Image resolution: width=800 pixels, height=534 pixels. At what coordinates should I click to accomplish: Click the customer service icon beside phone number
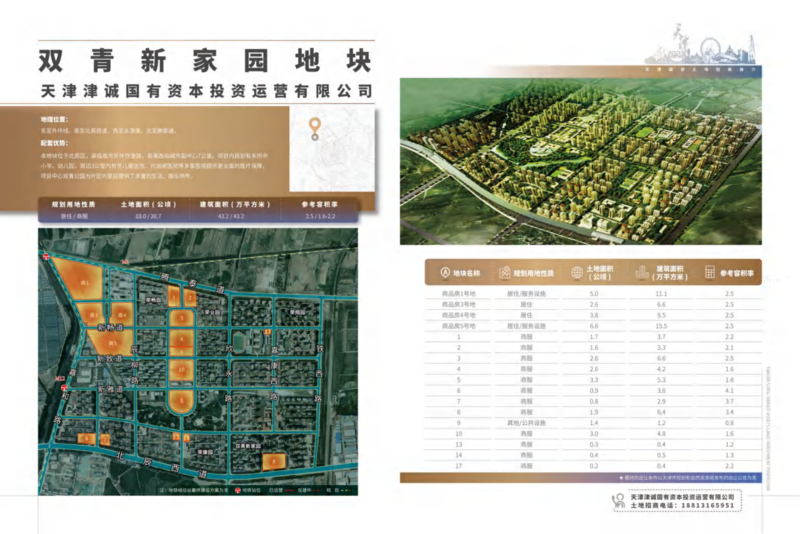click(619, 500)
